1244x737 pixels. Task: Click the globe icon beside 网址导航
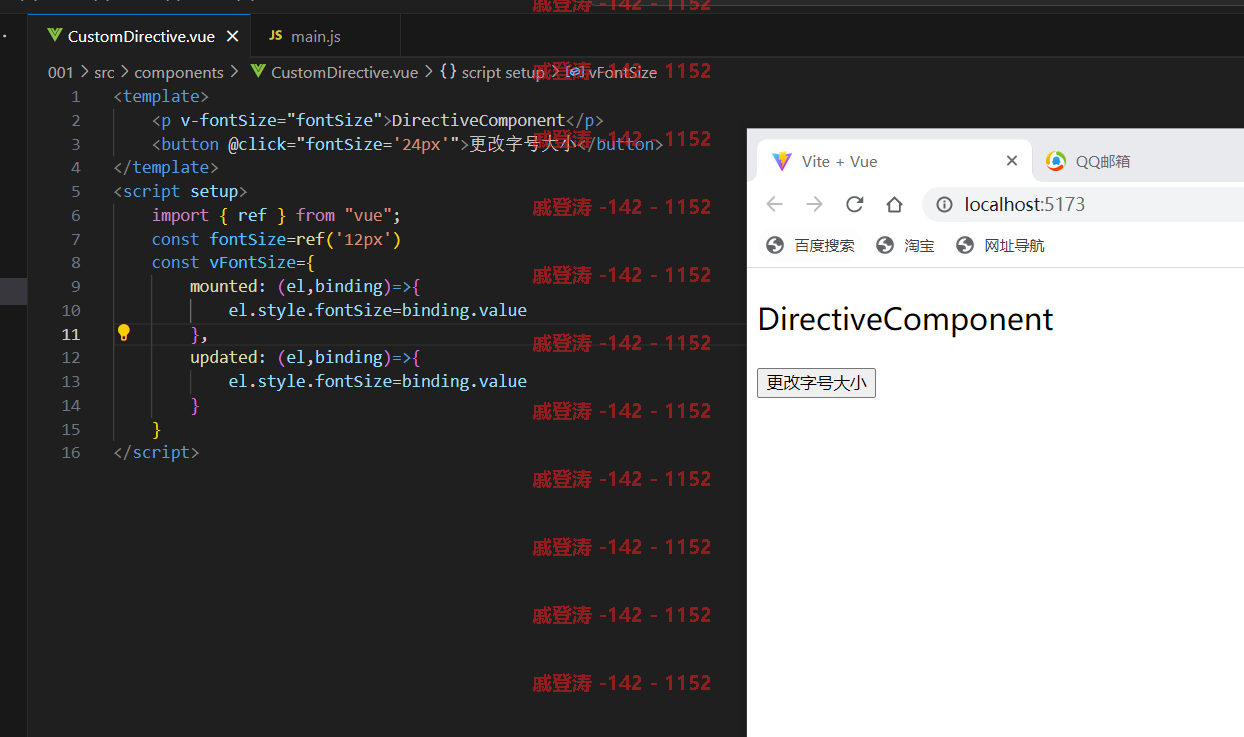coord(965,245)
